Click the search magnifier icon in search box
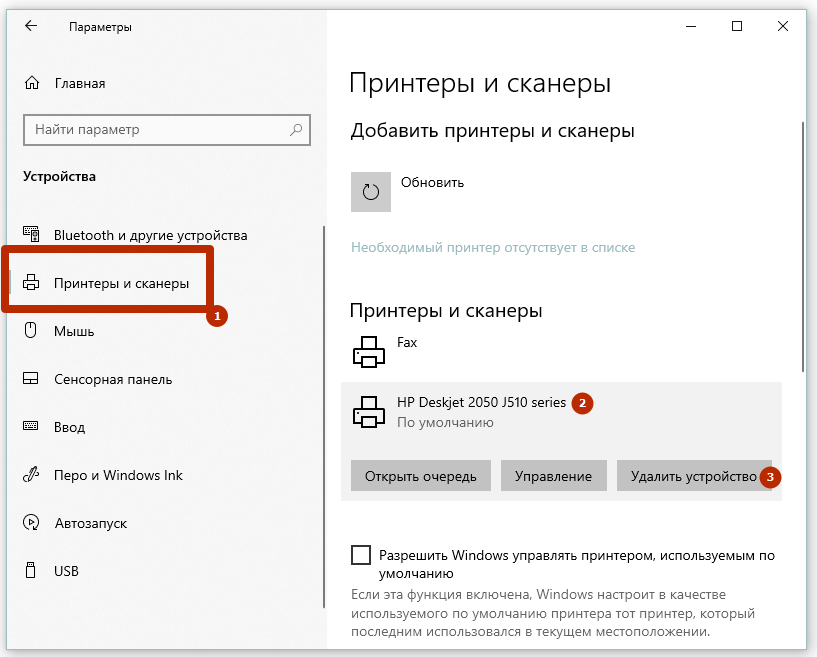Screen dimensions: 817x657 point(296,130)
